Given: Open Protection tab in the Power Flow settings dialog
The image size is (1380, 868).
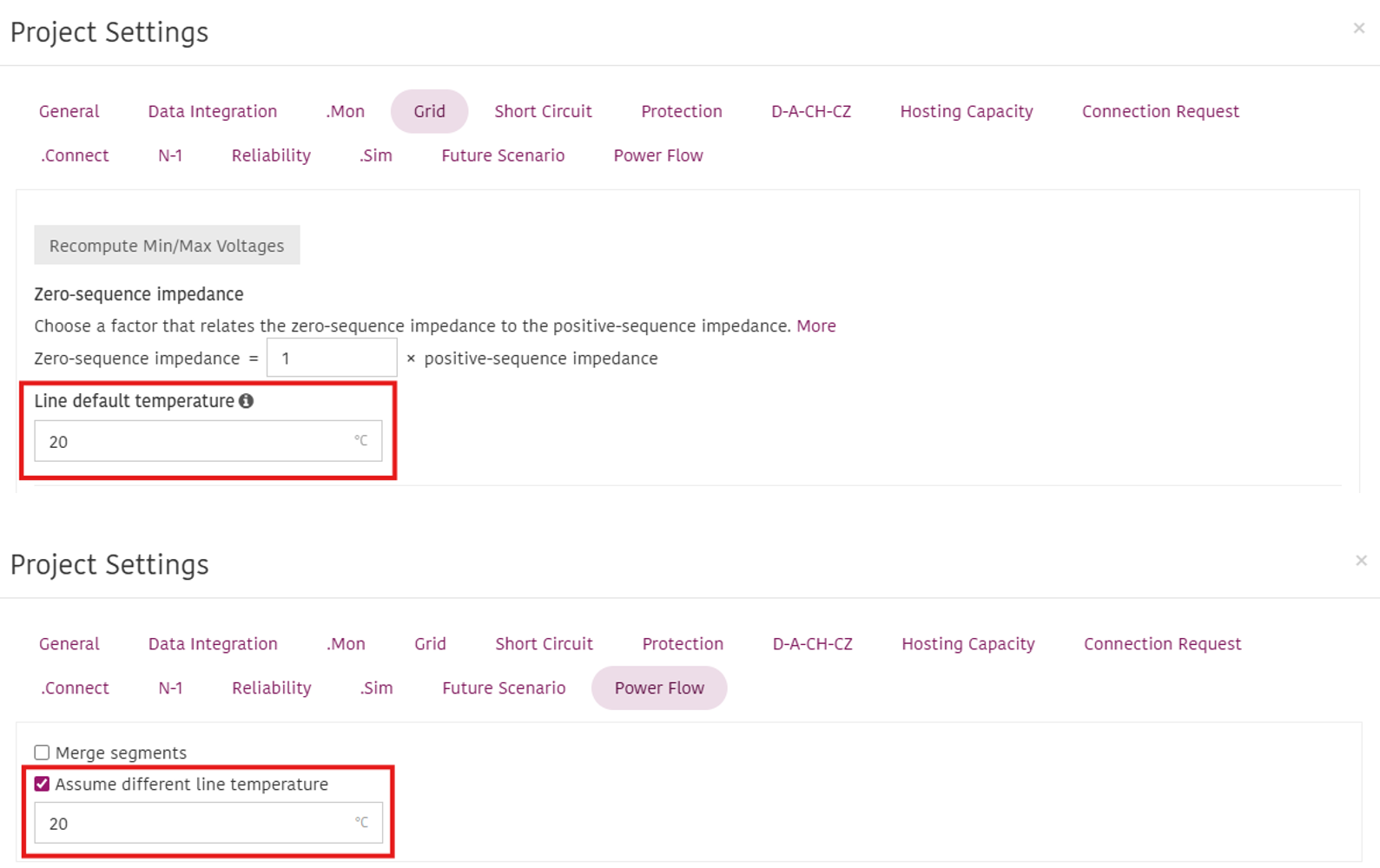Looking at the screenshot, I should [x=683, y=644].
